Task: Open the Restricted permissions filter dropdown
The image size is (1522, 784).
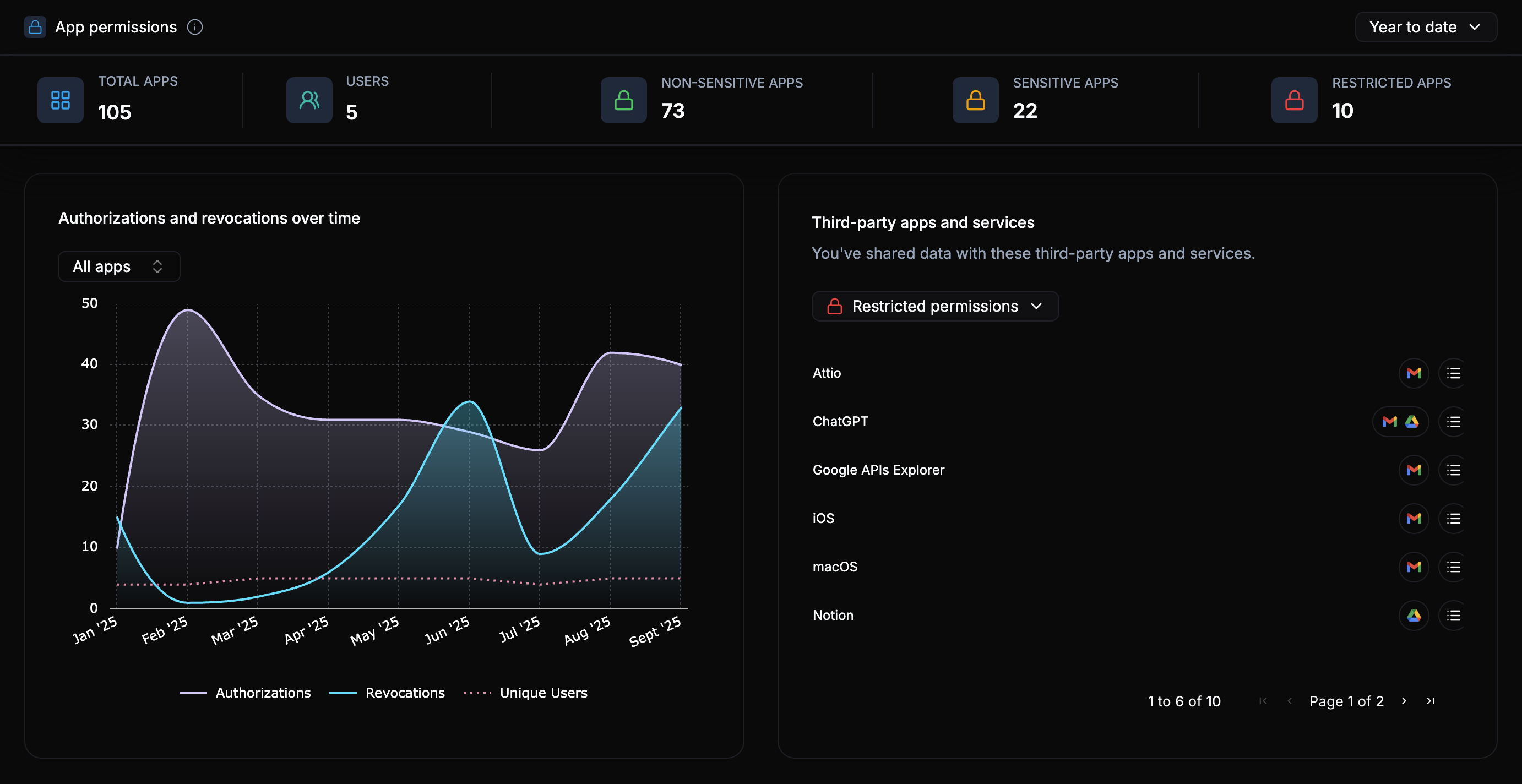Action: (934, 306)
